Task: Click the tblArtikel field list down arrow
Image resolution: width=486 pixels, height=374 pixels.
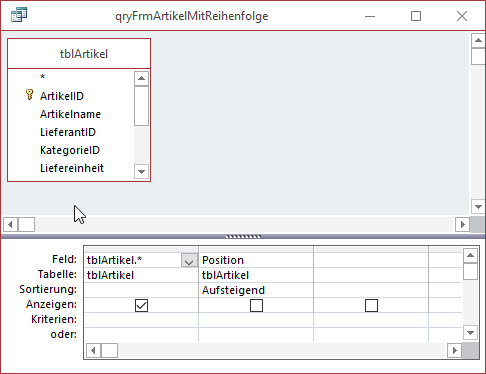Action: click(141, 172)
